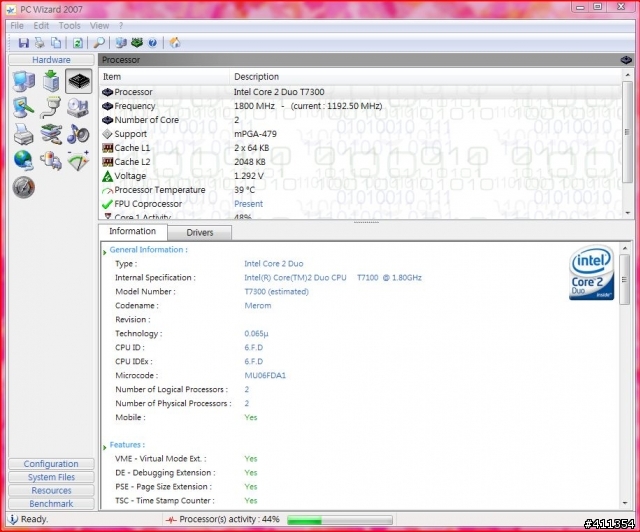
Task: Open the File menu
Action: tap(17, 26)
